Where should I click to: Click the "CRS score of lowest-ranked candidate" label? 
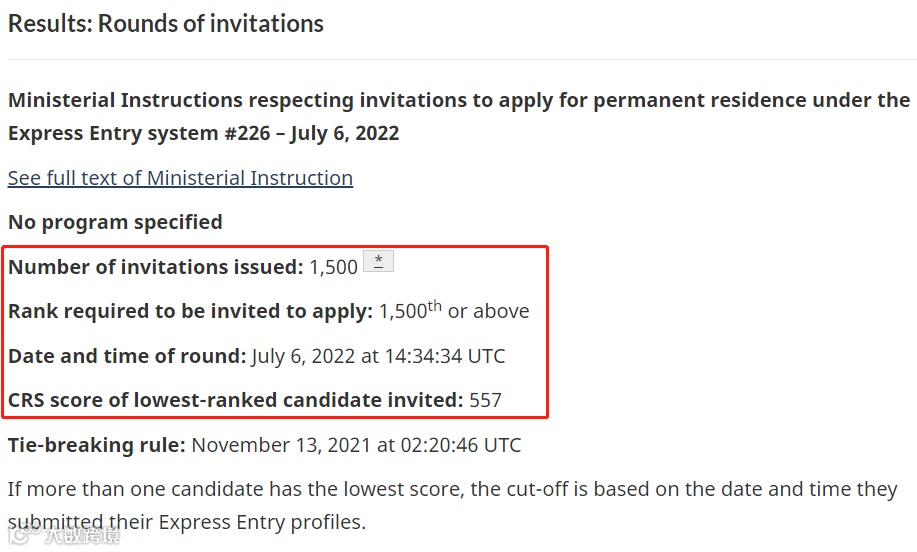point(235,401)
